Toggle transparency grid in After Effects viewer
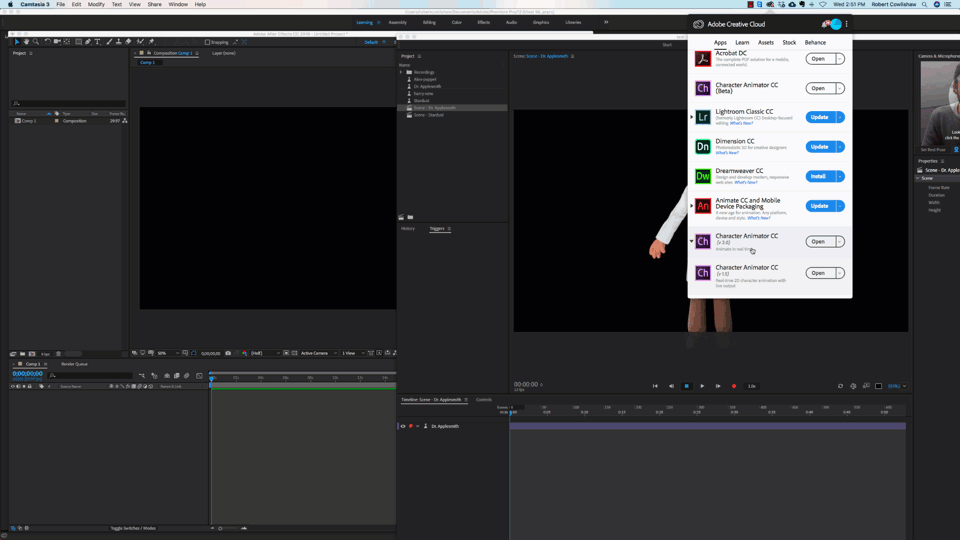This screenshot has height=540, width=960. (294, 353)
